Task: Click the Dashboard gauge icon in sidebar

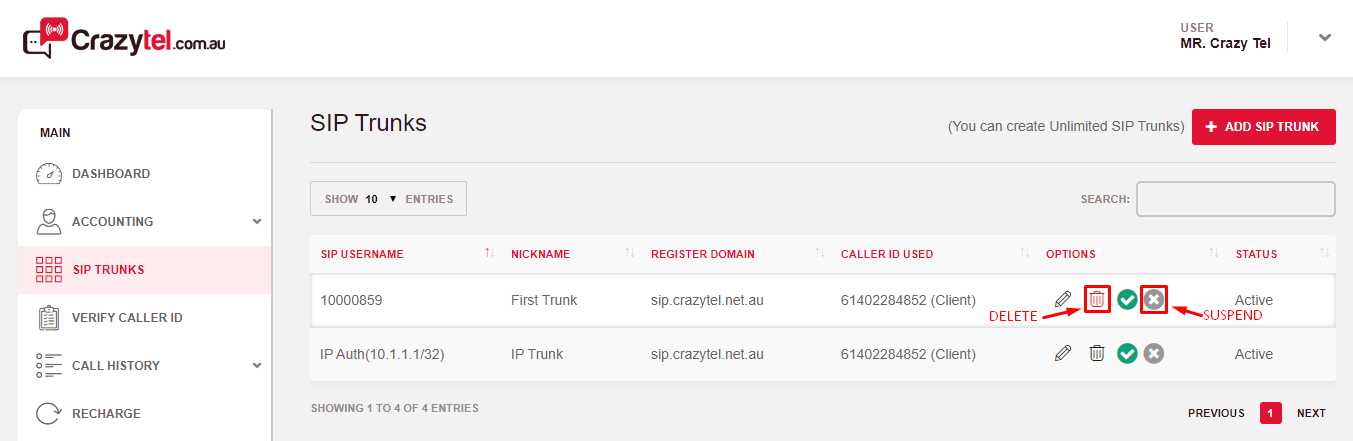Action: [x=49, y=174]
